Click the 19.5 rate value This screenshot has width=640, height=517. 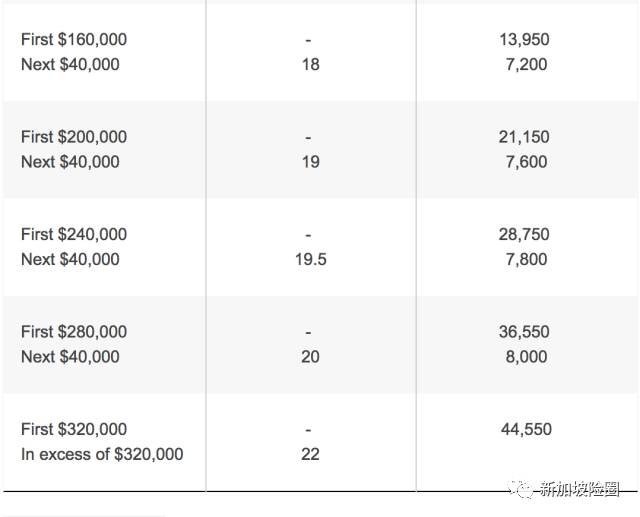tap(310, 259)
